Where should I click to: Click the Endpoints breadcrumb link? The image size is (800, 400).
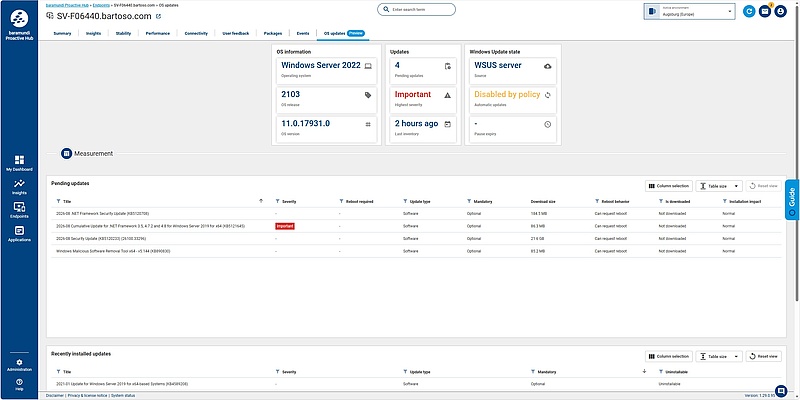click(102, 5)
